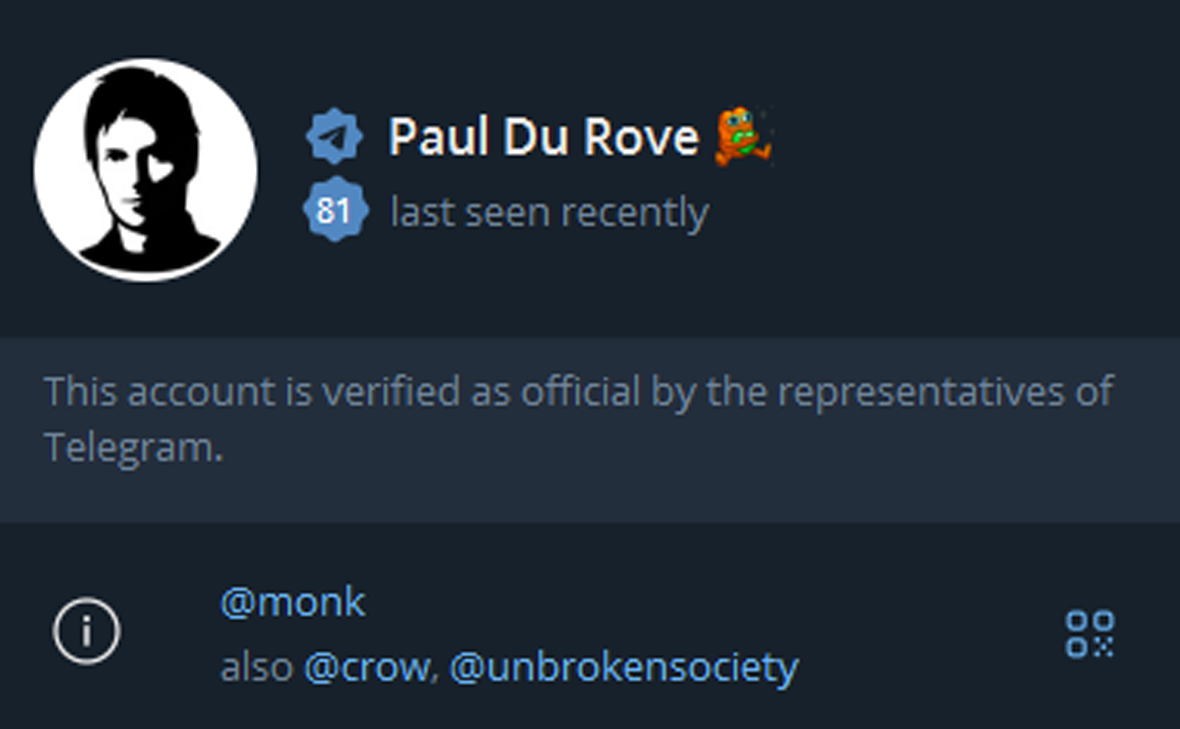Open the @crow username link

[x=365, y=667]
